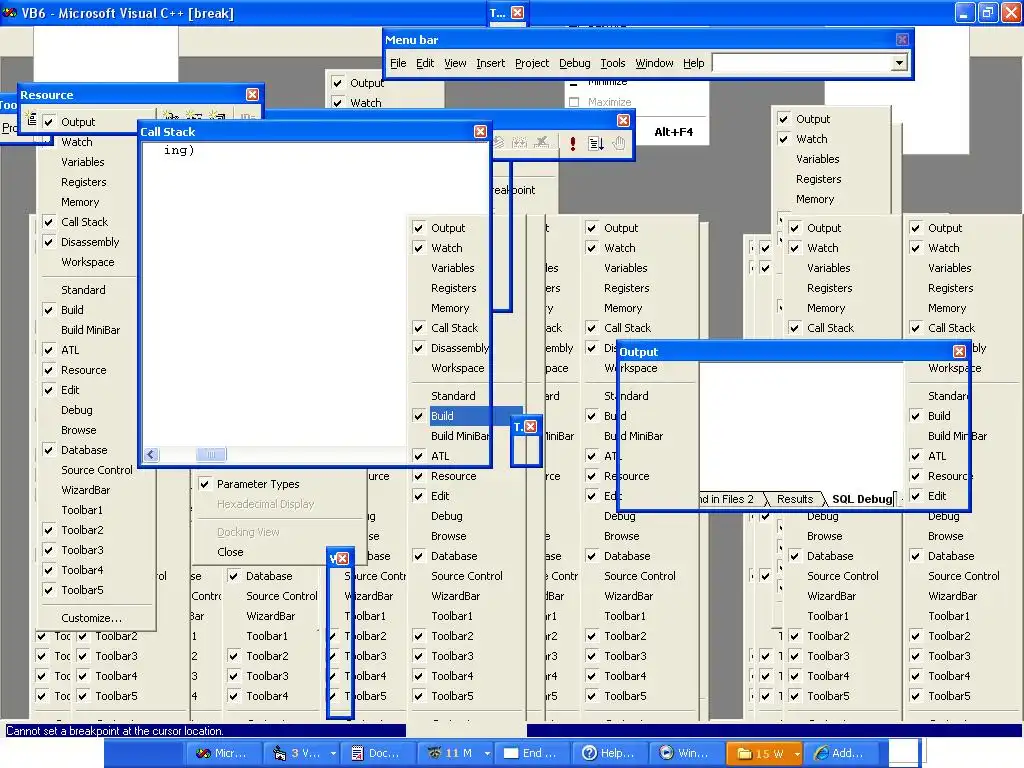Click the Call Stack horizontal scrollbar thumb

[x=211, y=455]
